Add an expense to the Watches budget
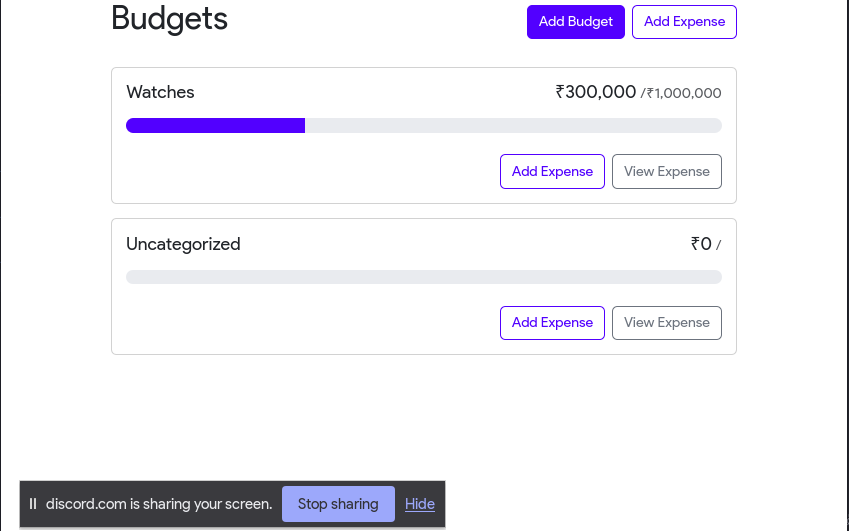The height and width of the screenshot is (531, 849). pos(552,171)
